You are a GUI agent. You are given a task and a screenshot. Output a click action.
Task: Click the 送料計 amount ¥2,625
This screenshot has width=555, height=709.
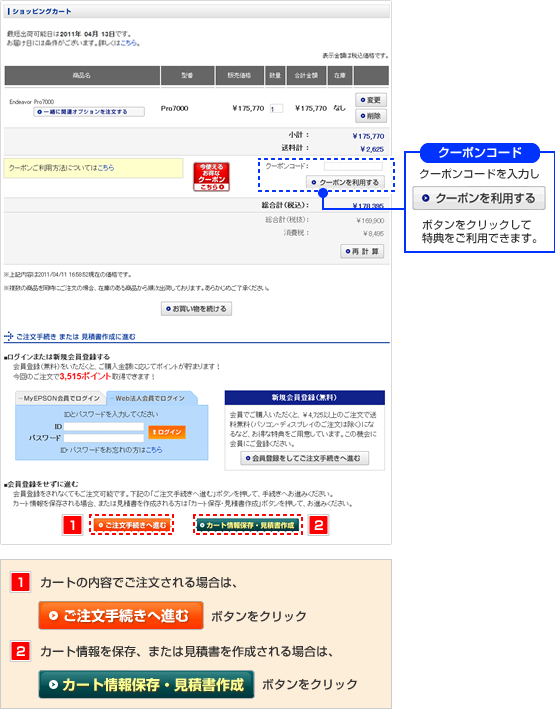pos(372,149)
